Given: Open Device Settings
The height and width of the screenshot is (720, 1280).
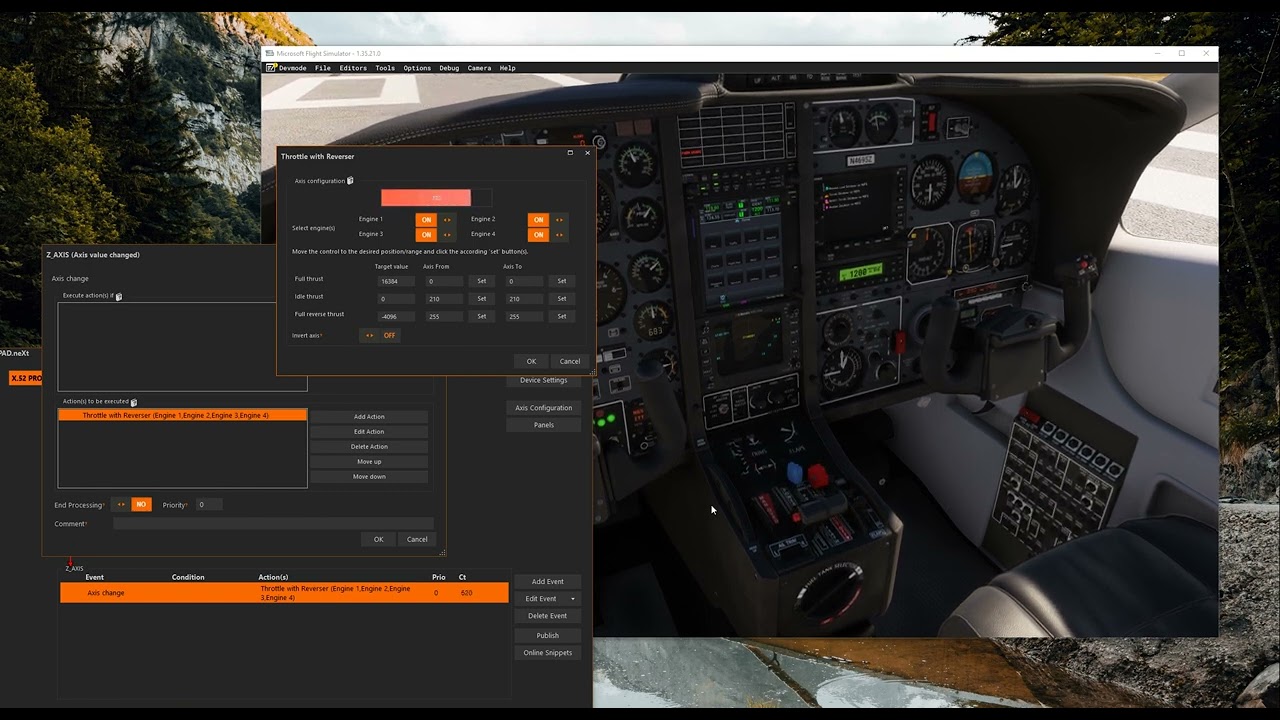Looking at the screenshot, I should [x=544, y=380].
